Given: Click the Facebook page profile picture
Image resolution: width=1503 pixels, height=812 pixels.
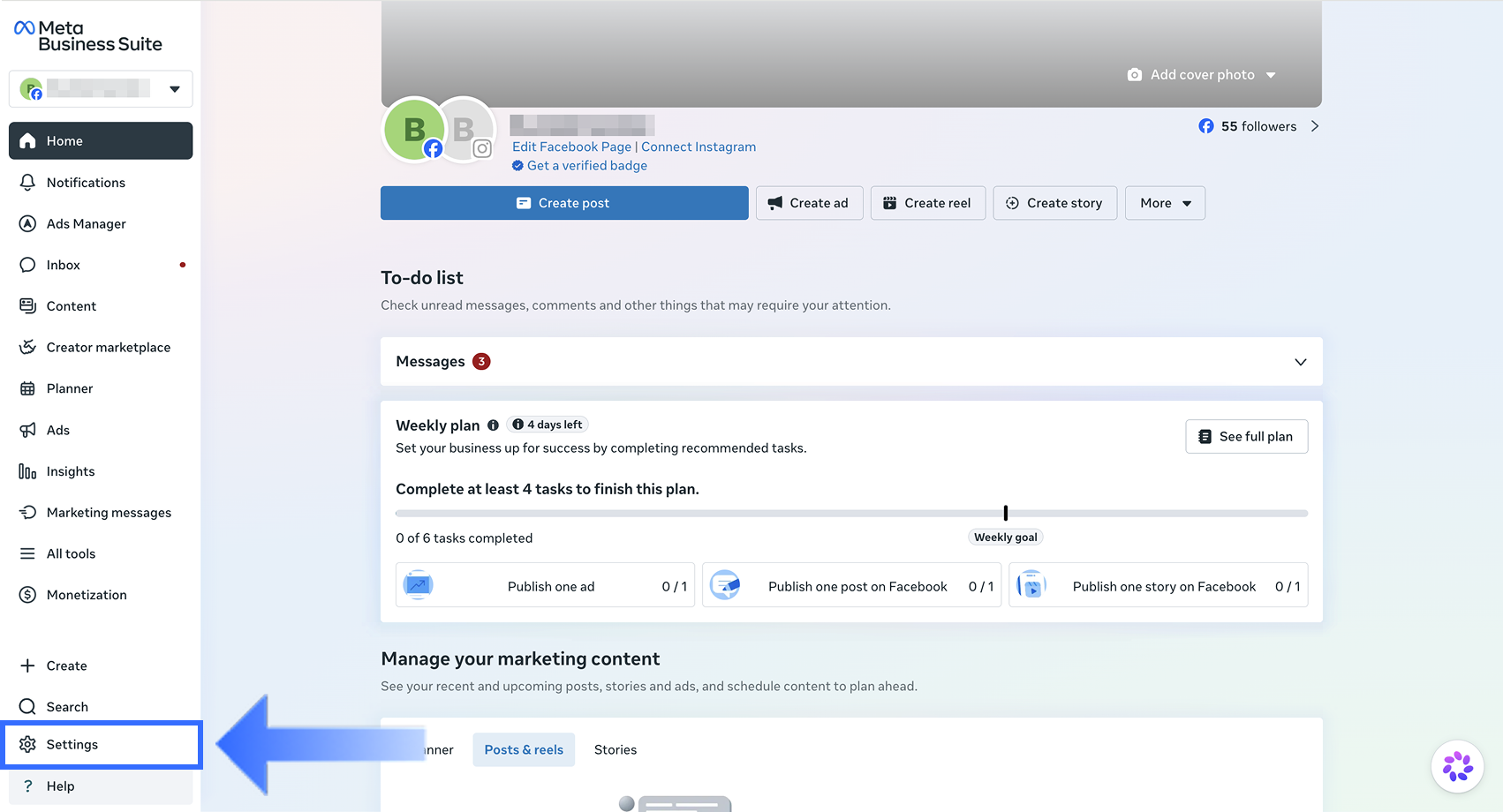Looking at the screenshot, I should coord(412,129).
